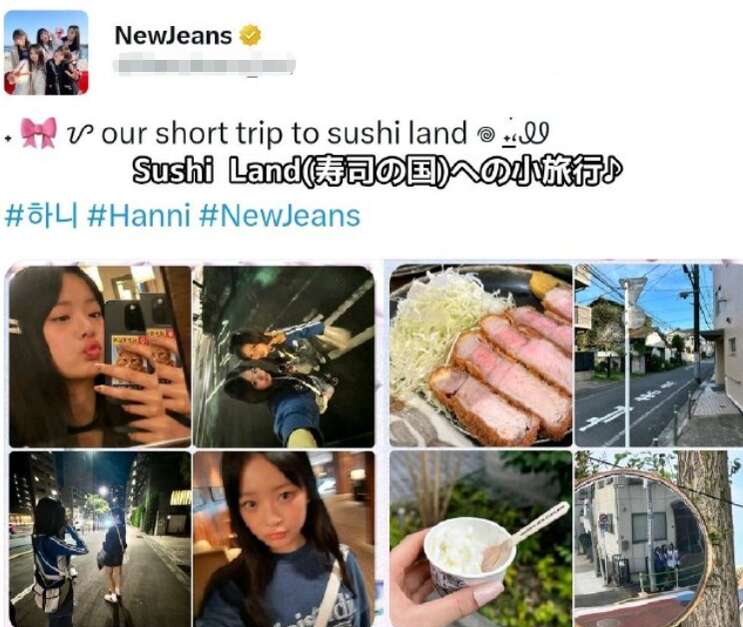Open the ice cream cup photo
743x627 pixels.
pos(481,538)
